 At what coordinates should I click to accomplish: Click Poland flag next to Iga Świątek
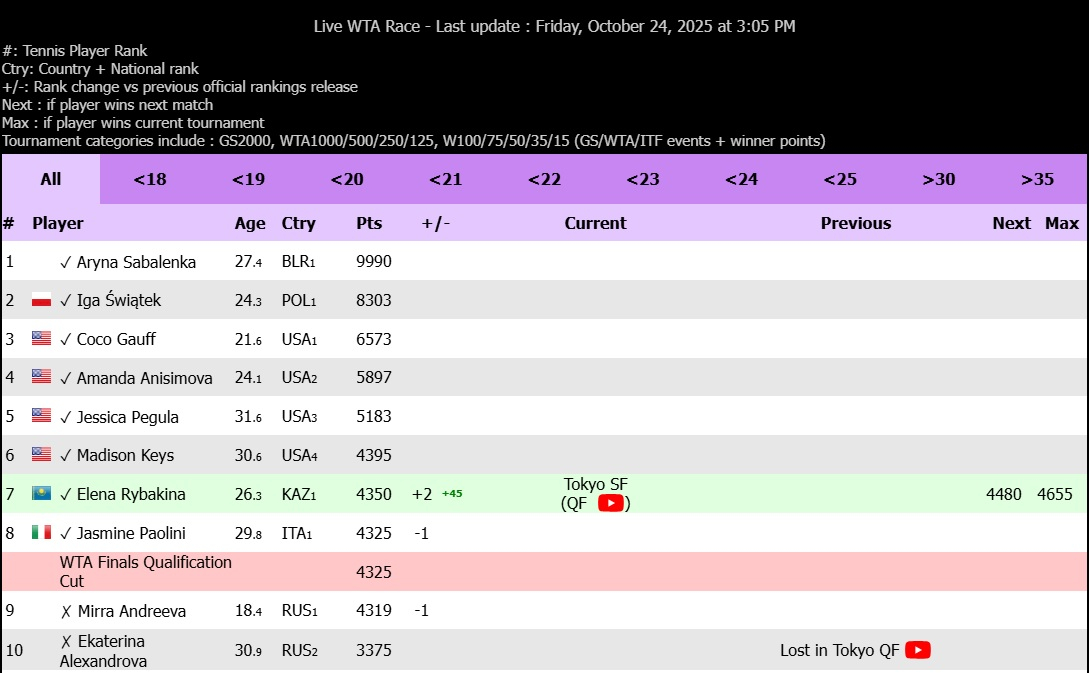(x=41, y=300)
